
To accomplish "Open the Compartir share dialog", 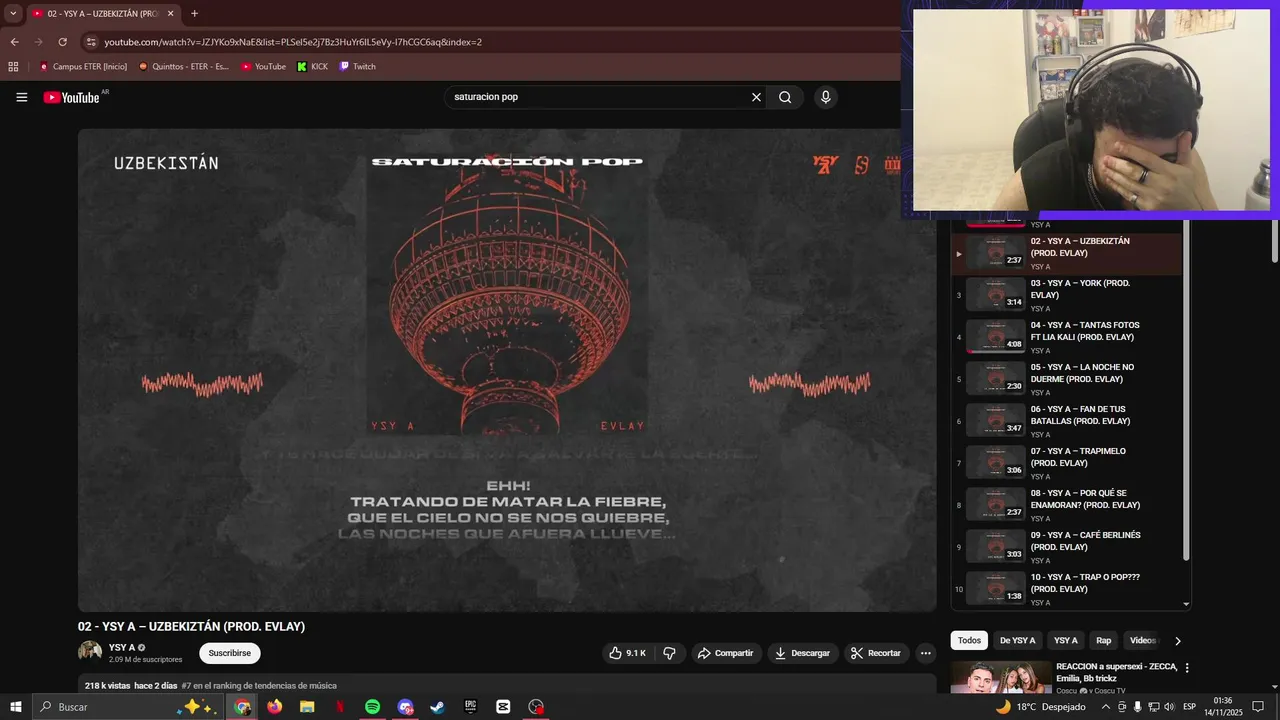I will (726, 653).
